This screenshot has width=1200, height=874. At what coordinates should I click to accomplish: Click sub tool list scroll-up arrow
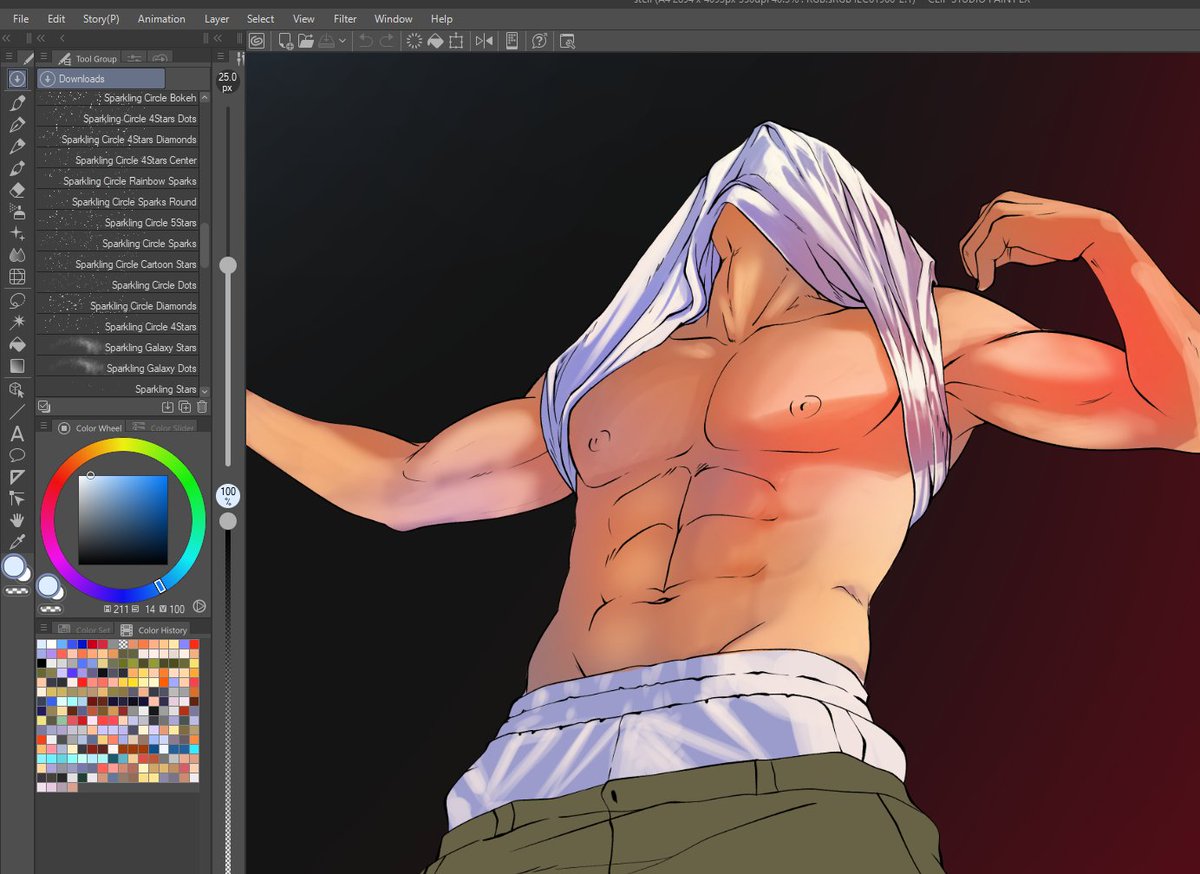(205, 98)
